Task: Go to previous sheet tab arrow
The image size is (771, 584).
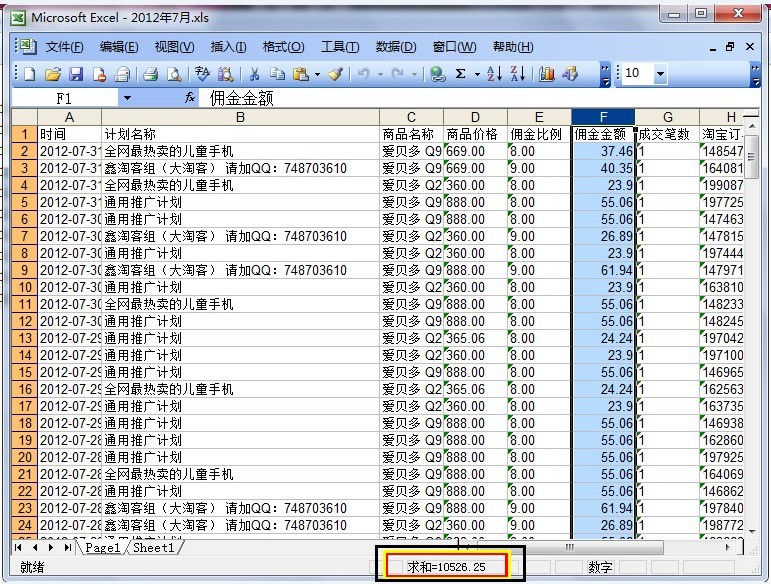Action: (35, 548)
